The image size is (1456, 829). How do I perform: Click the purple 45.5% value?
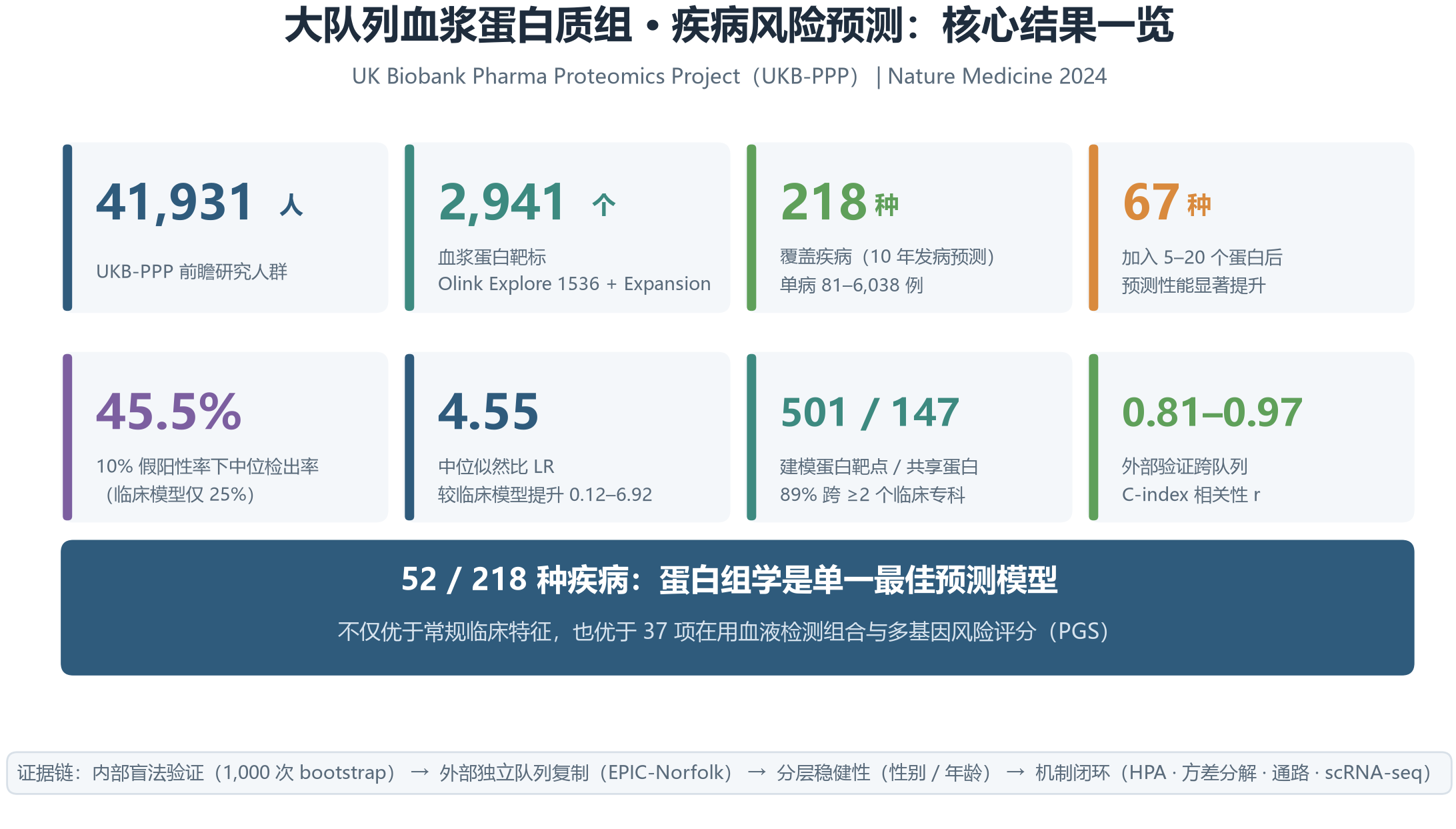169,411
